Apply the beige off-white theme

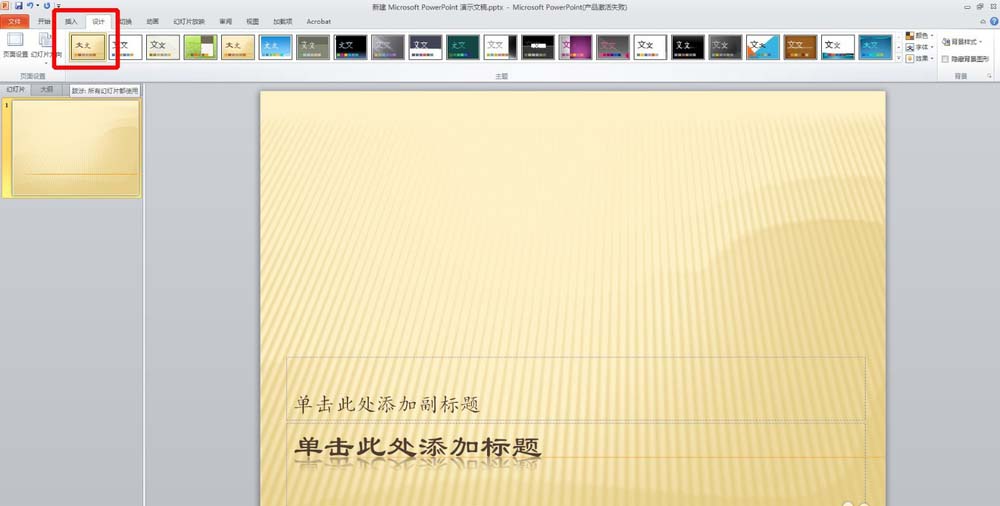163,47
